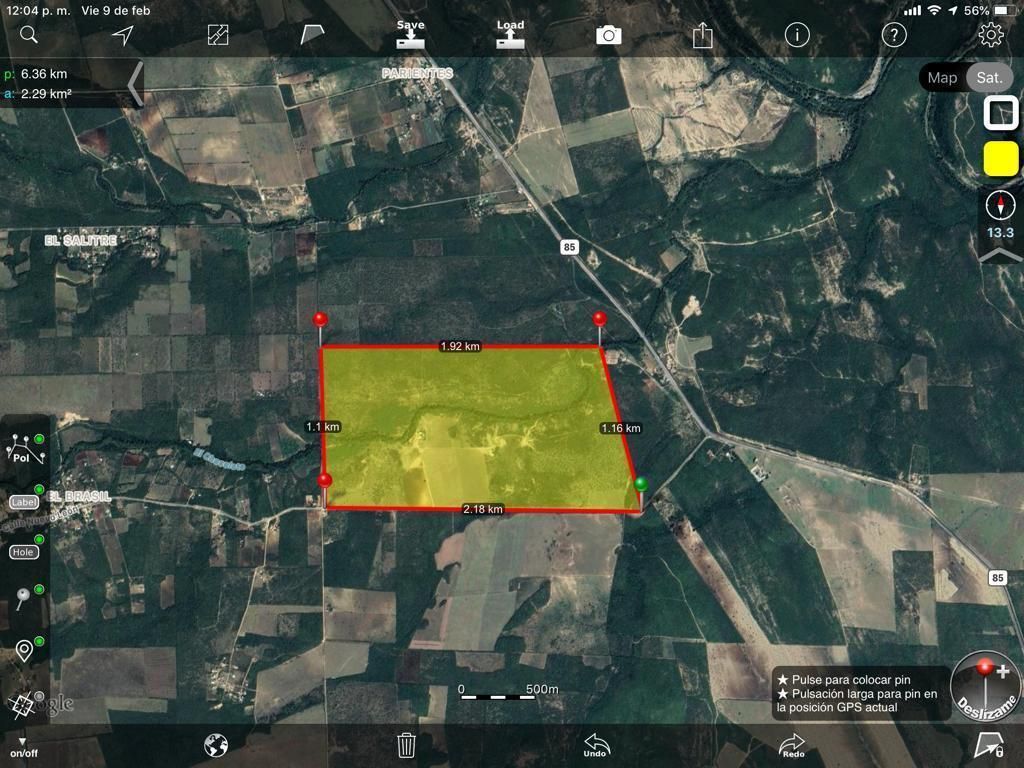The width and height of the screenshot is (1024, 768).
Task: Take a snapshot with camera icon
Action: pos(609,35)
